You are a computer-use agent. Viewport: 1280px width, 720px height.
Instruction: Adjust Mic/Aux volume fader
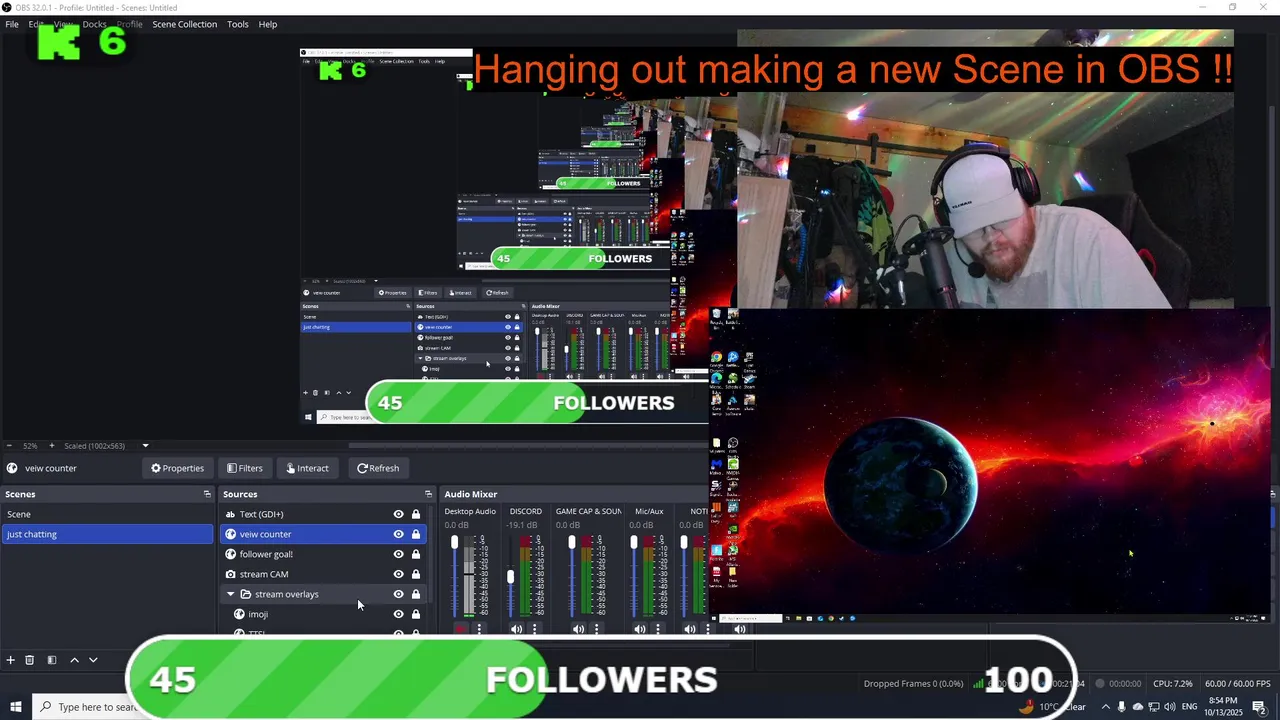[x=634, y=542]
